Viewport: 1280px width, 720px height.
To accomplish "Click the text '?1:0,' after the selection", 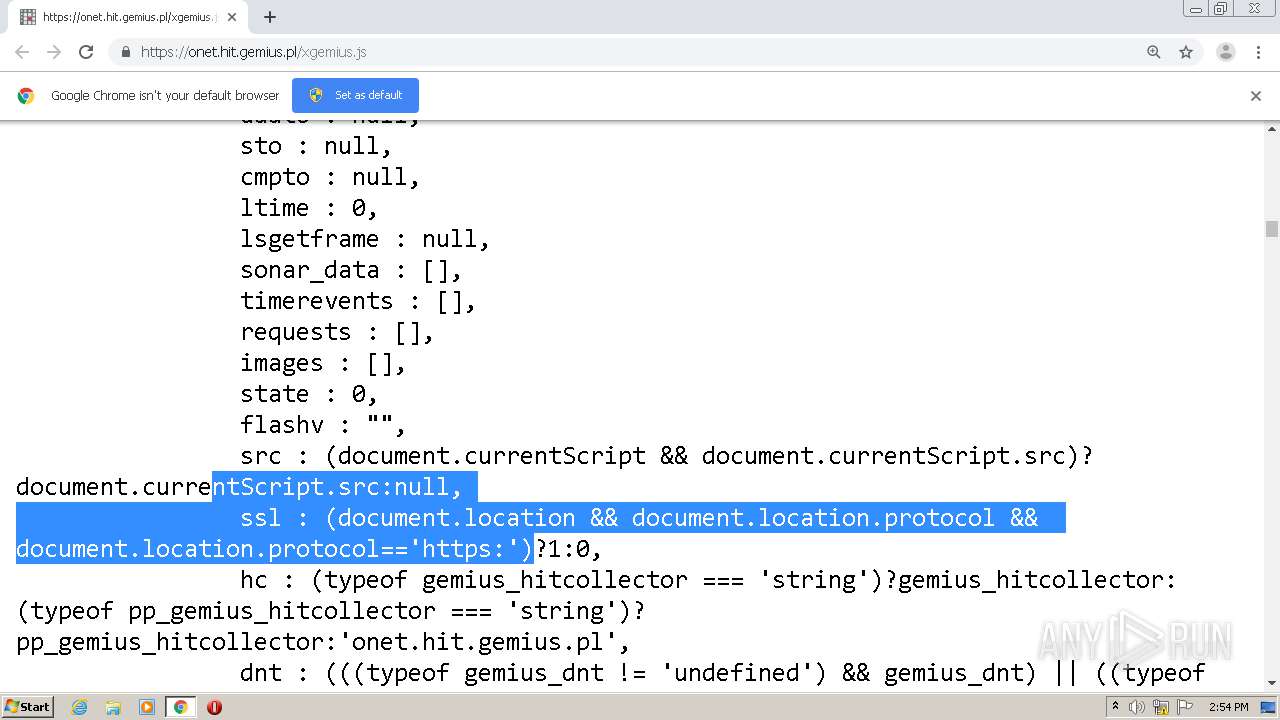I will (x=569, y=549).
